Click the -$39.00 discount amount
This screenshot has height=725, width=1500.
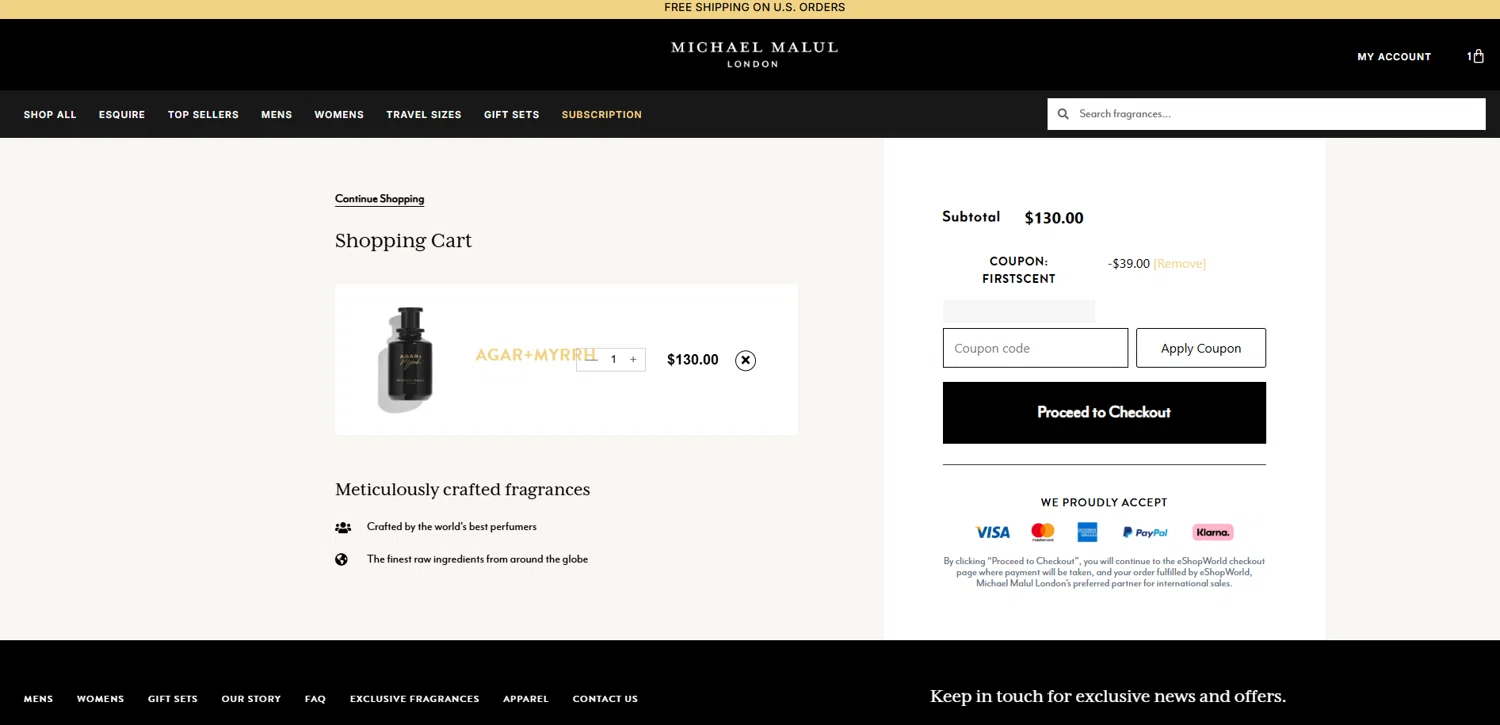point(1129,264)
